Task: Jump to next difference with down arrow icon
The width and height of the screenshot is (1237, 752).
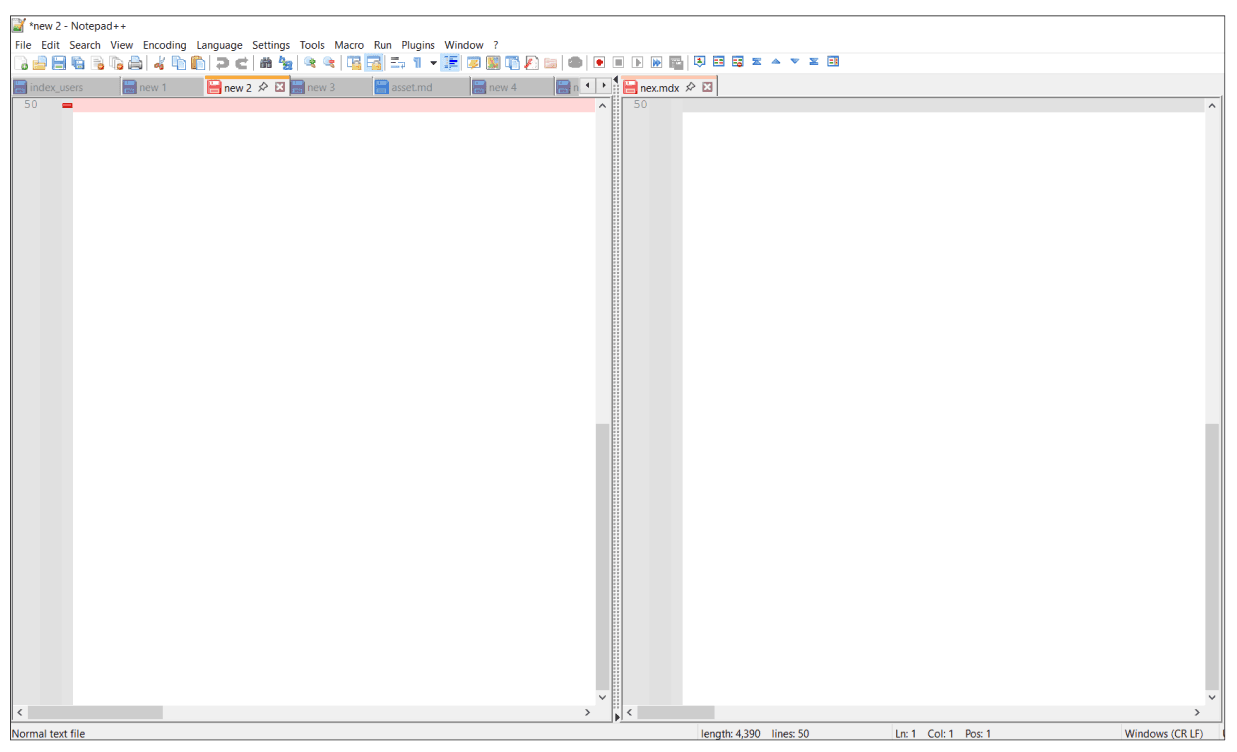Action: [795, 62]
